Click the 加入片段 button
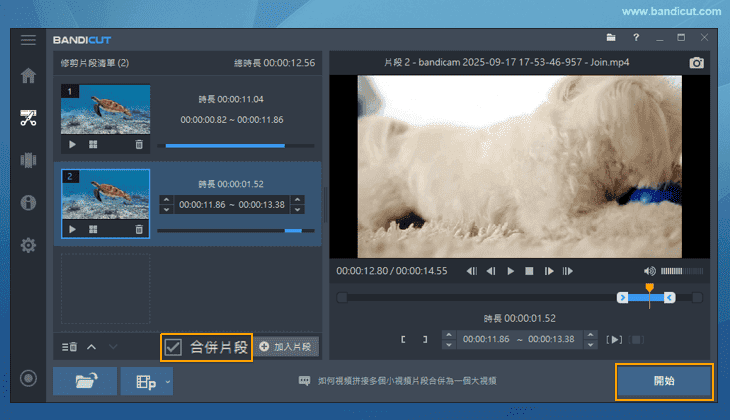This screenshot has width=730, height=420. [285, 347]
